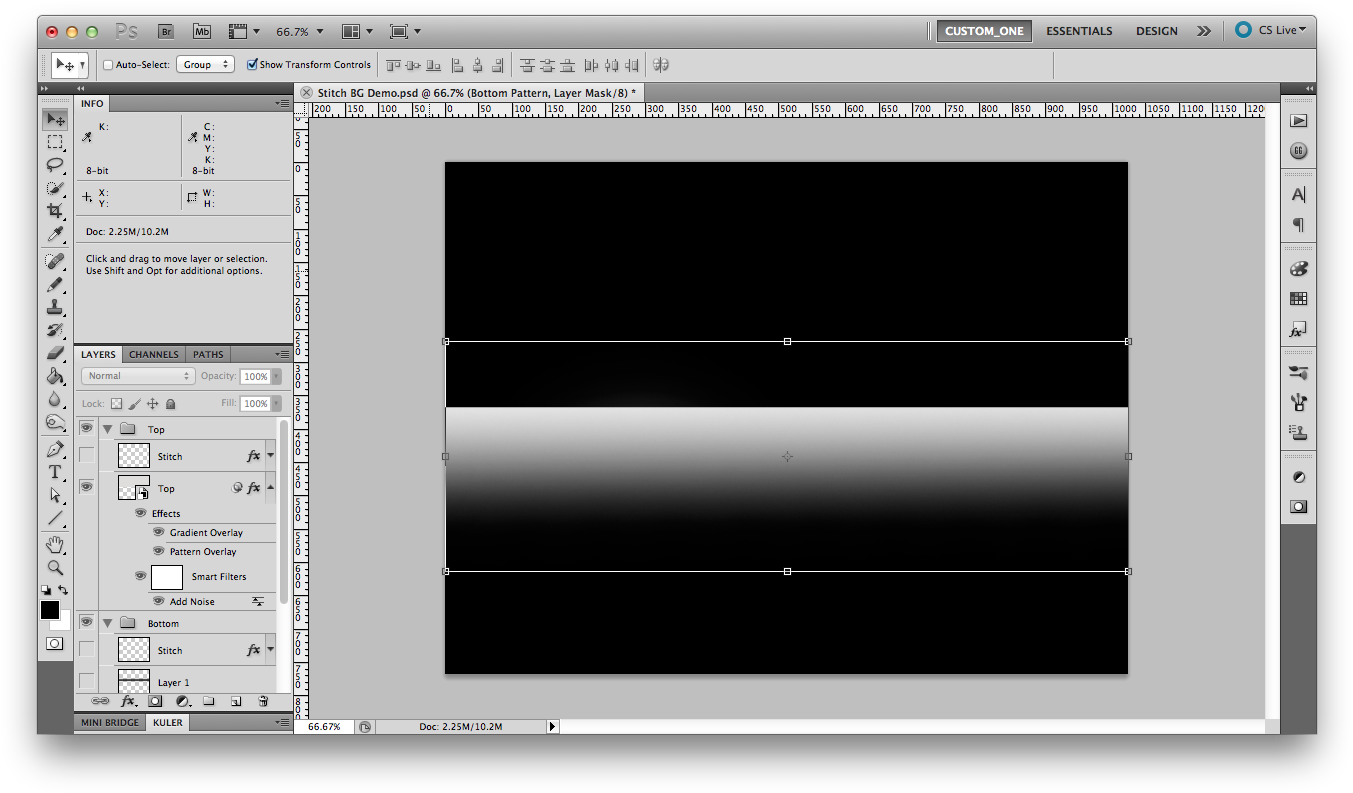Viewport: 1353px width, 793px height.
Task: Open the Swatches panel icon in right dock
Action: point(1297,298)
